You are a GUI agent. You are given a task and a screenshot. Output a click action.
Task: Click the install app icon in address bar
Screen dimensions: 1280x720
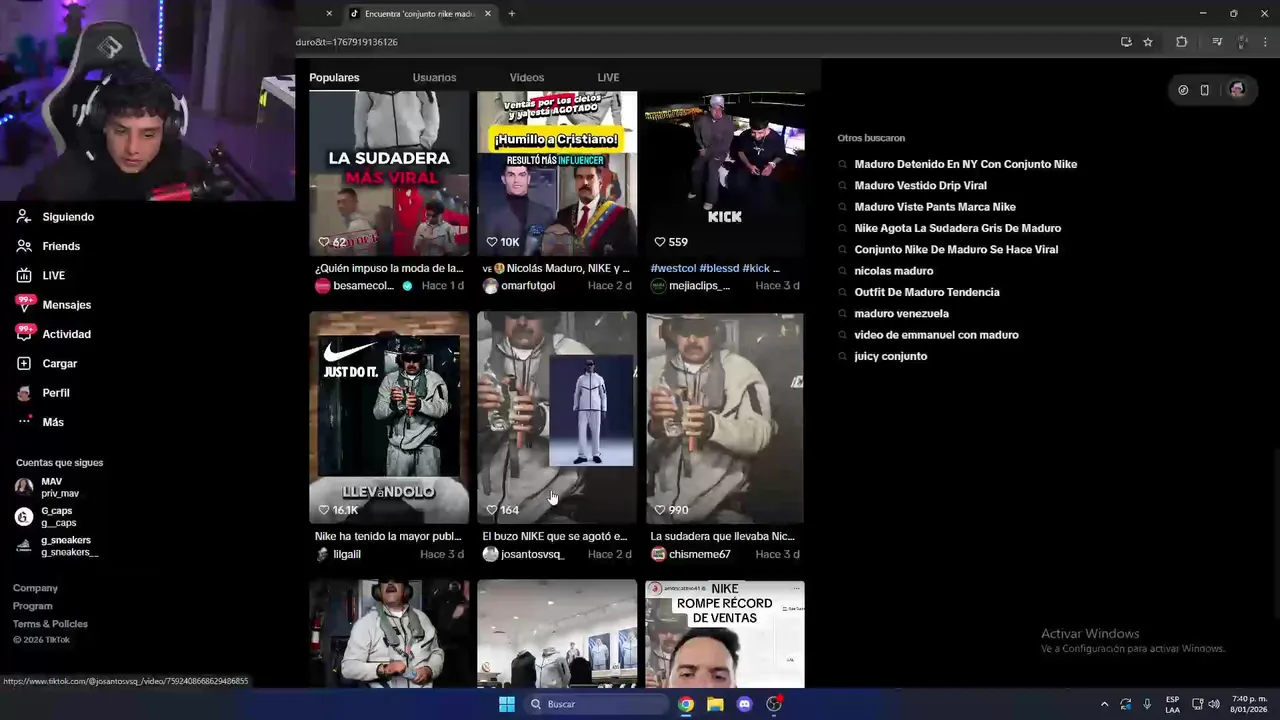coord(1126,42)
